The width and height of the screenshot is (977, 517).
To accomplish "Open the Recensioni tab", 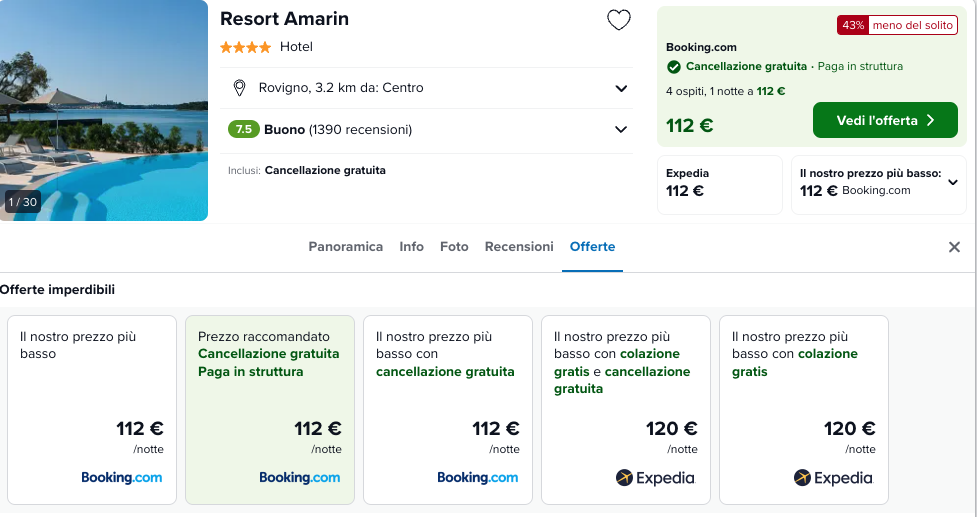I will pyautogui.click(x=519, y=247).
